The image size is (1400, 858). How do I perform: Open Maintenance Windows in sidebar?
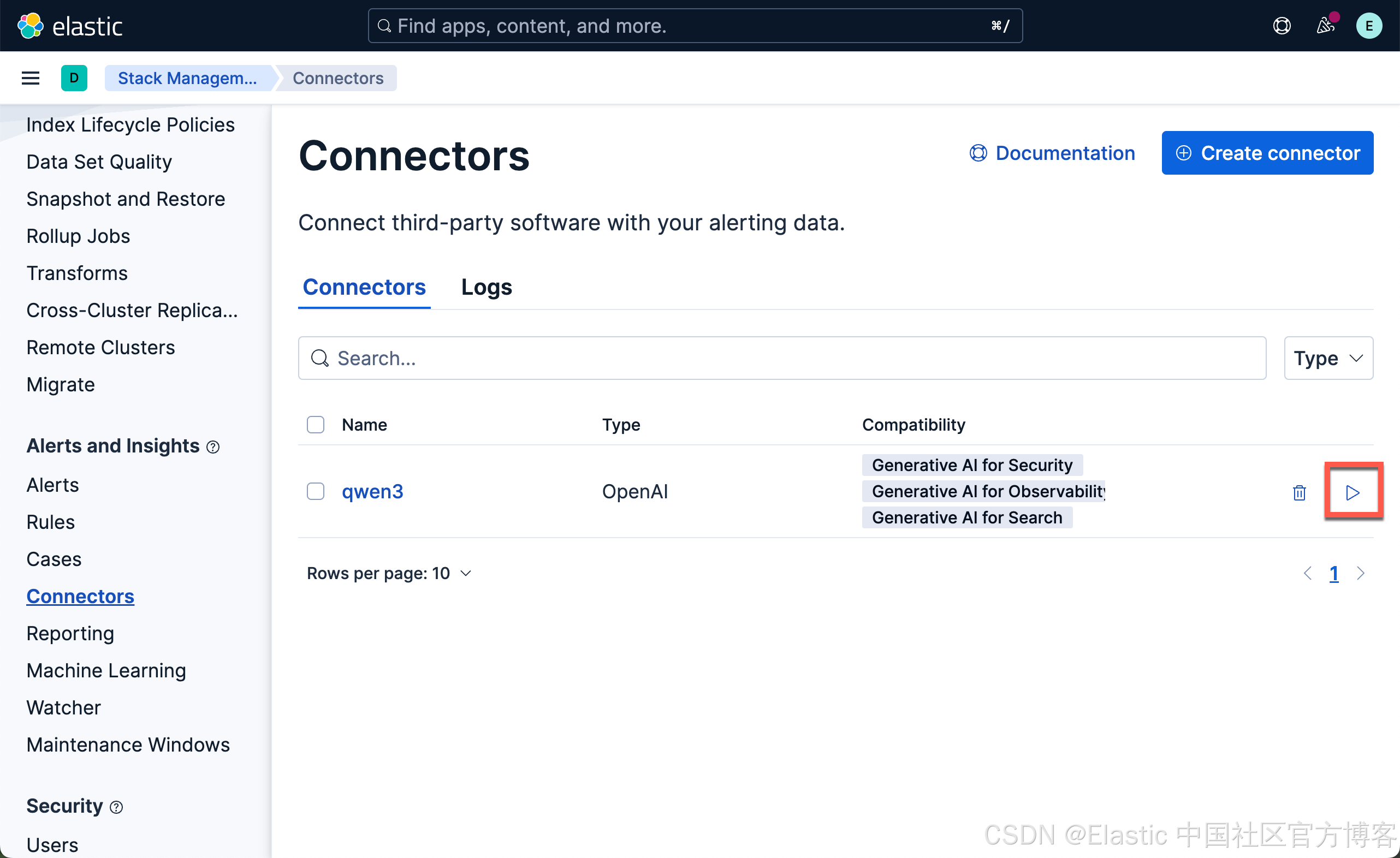tap(128, 745)
